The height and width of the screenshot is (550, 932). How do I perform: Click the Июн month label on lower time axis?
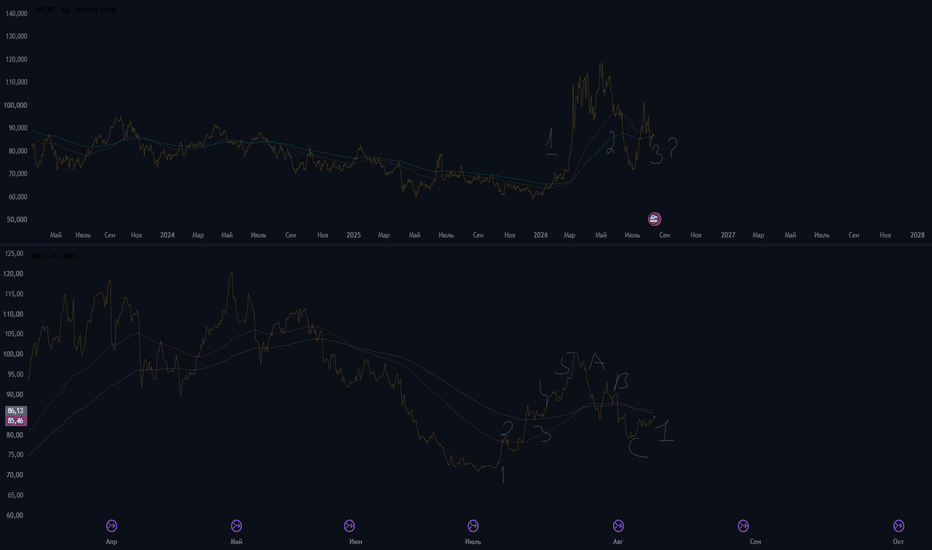pyautogui.click(x=355, y=542)
